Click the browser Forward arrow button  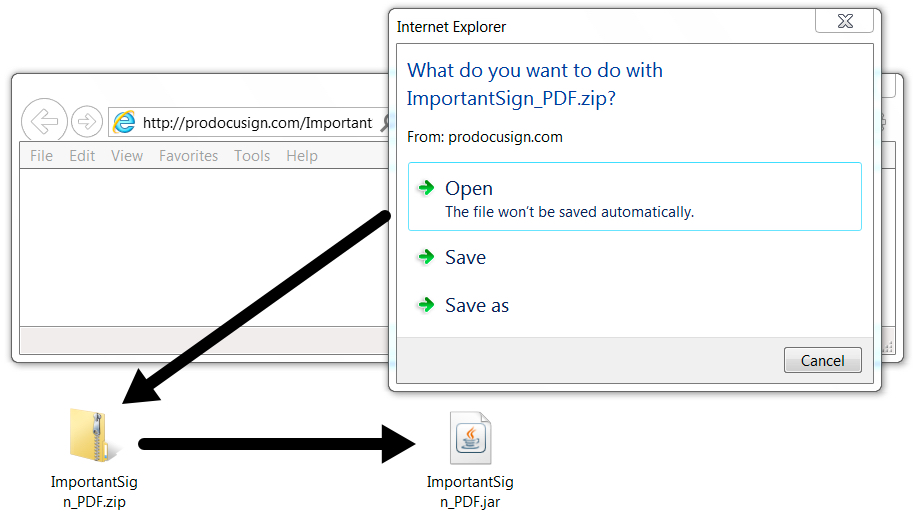pos(87,122)
